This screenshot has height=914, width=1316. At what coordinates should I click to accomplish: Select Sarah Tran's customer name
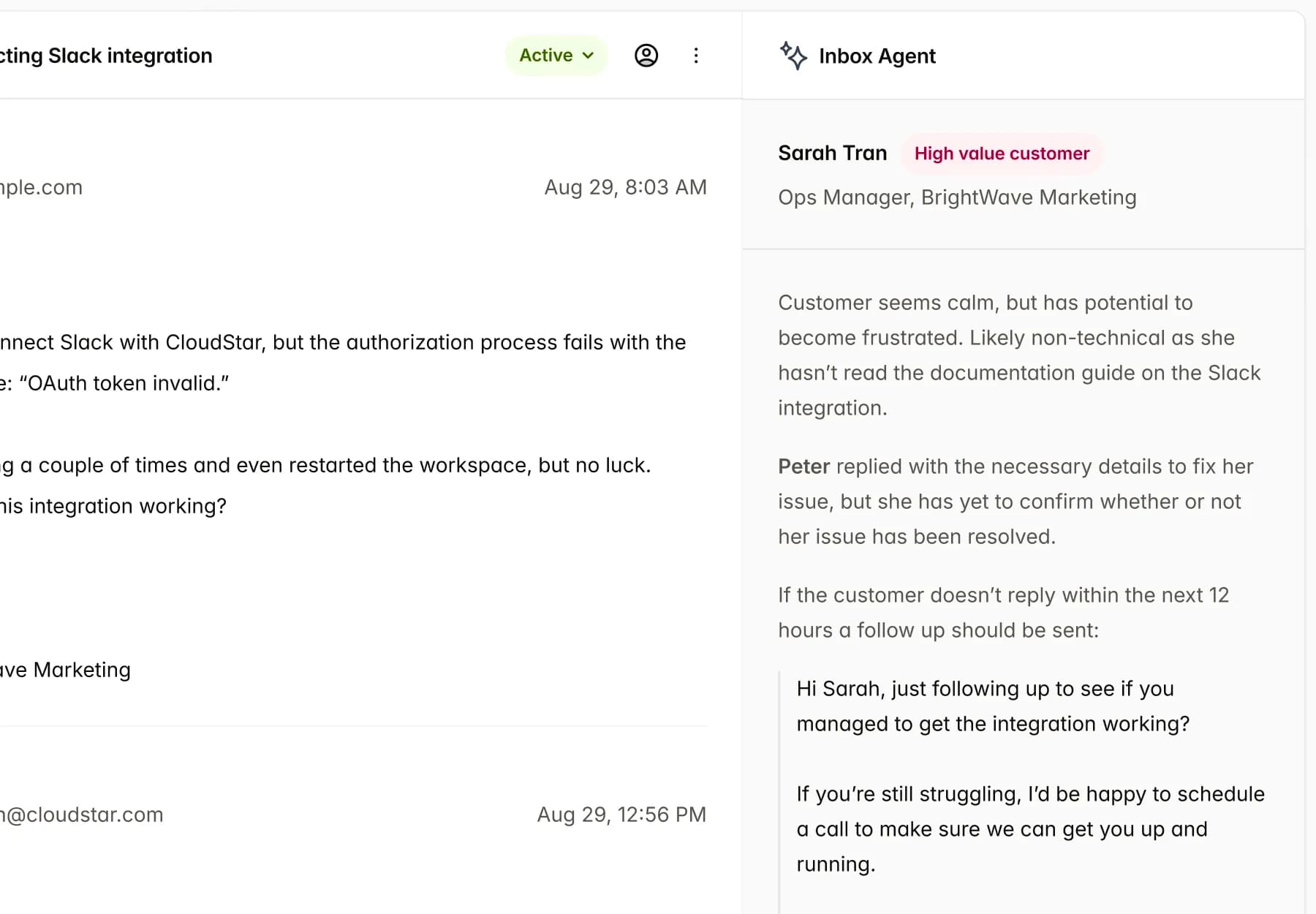point(832,153)
